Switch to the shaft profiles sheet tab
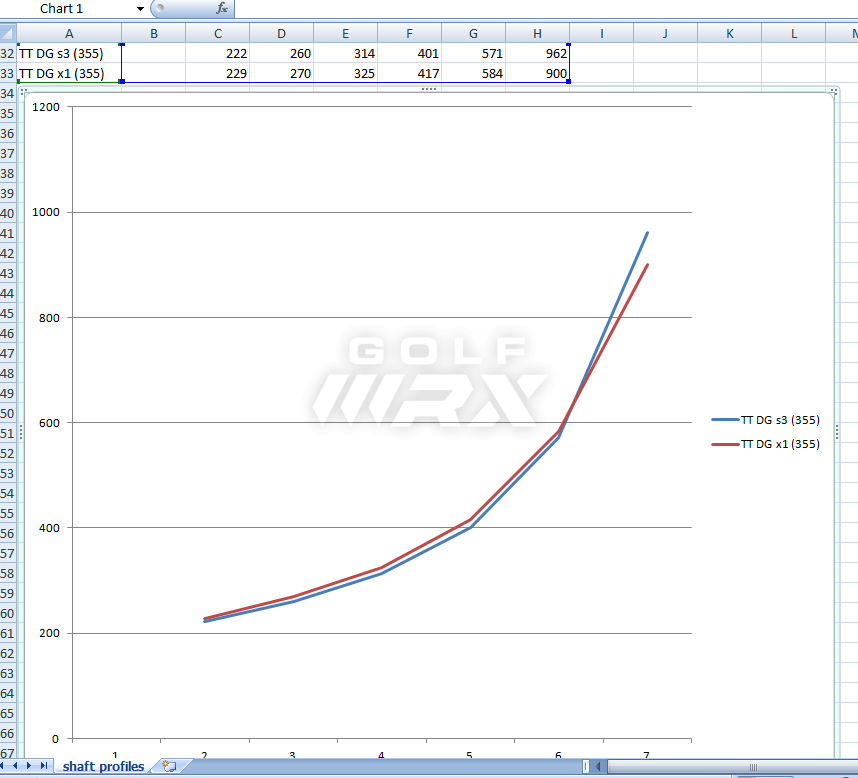 (102, 766)
